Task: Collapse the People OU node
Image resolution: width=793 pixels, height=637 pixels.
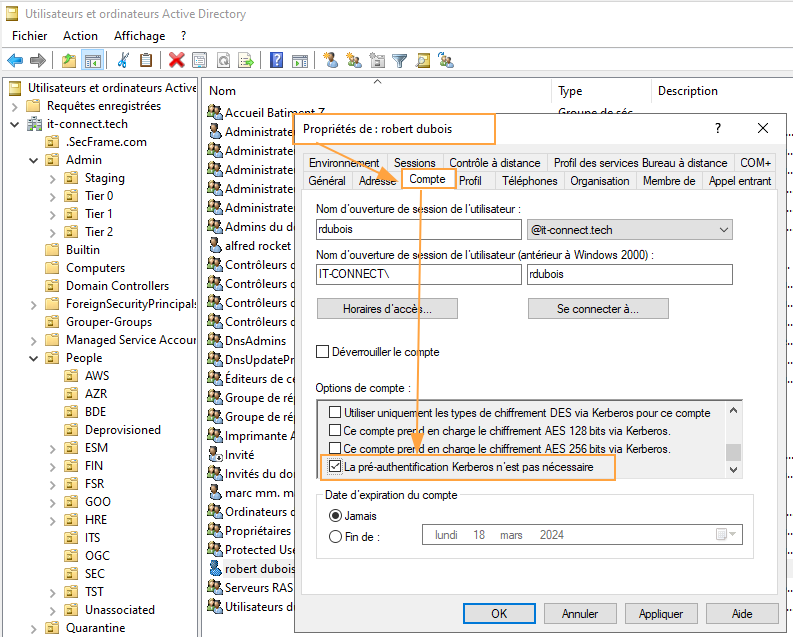Action: pyautogui.click(x=34, y=358)
